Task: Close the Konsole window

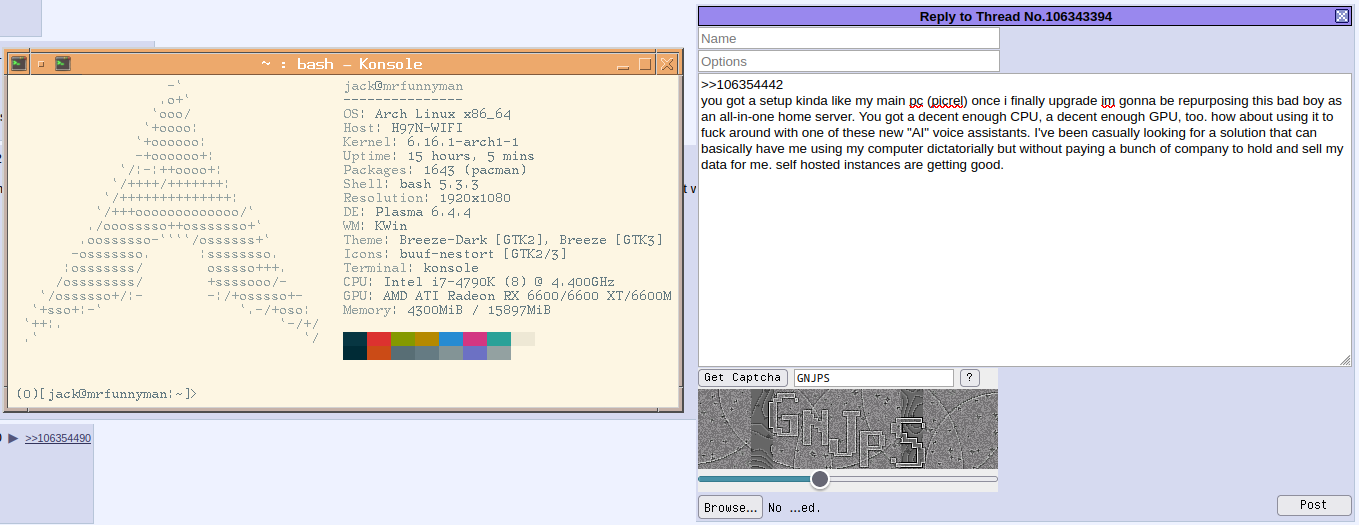Action: pyautogui.click(x=667, y=64)
